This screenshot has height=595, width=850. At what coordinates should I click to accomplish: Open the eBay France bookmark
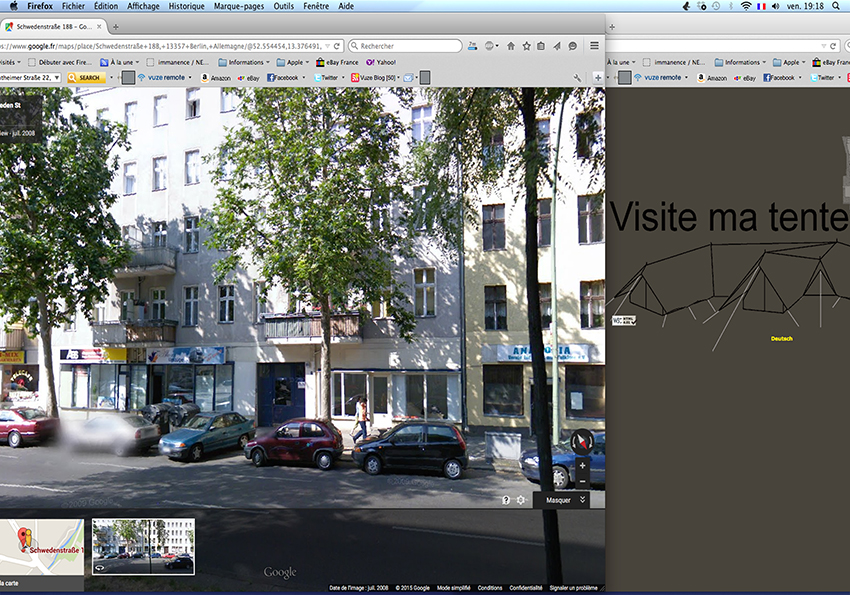[x=337, y=62]
